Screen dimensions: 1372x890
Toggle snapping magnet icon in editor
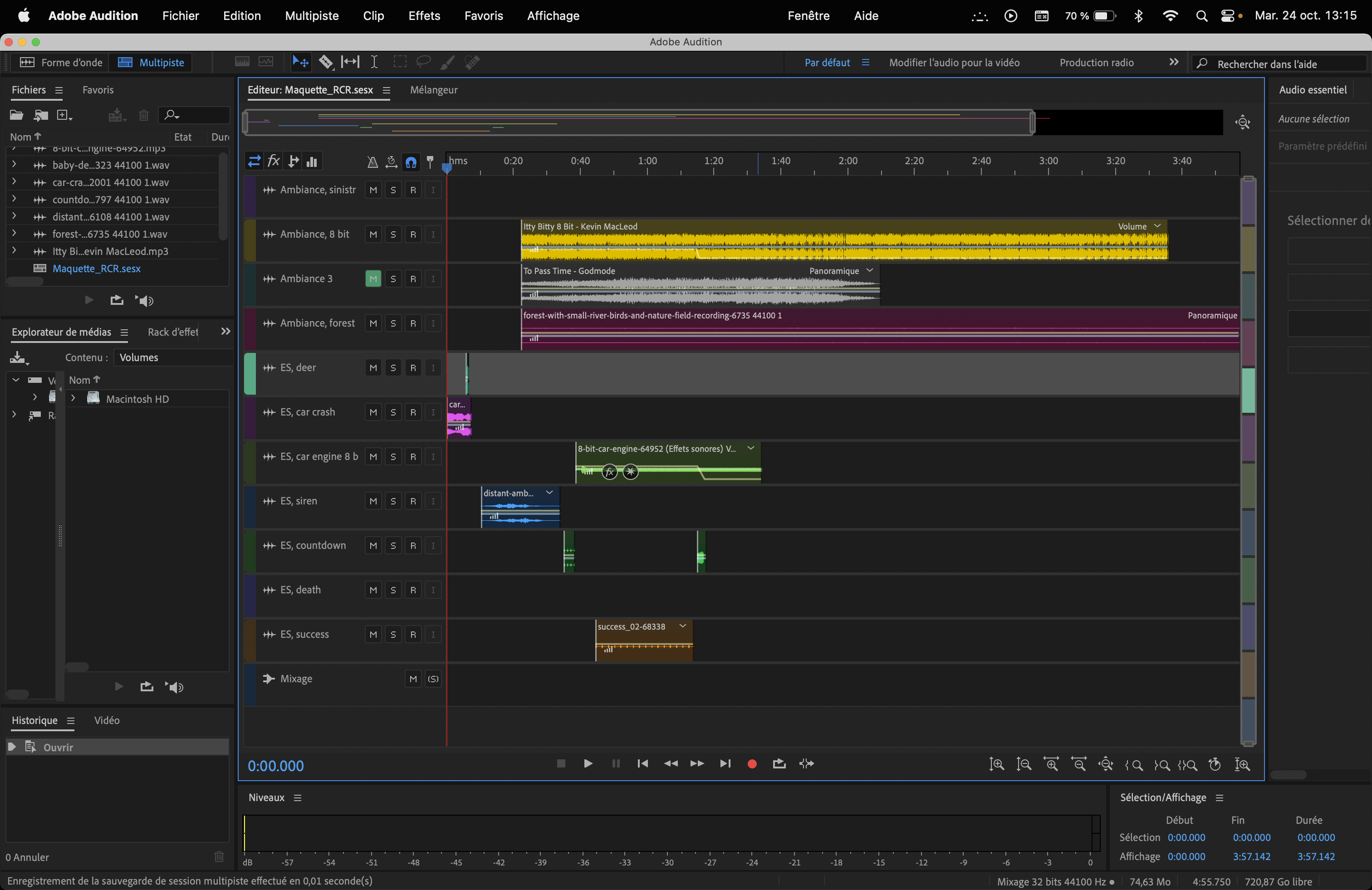[x=411, y=162]
